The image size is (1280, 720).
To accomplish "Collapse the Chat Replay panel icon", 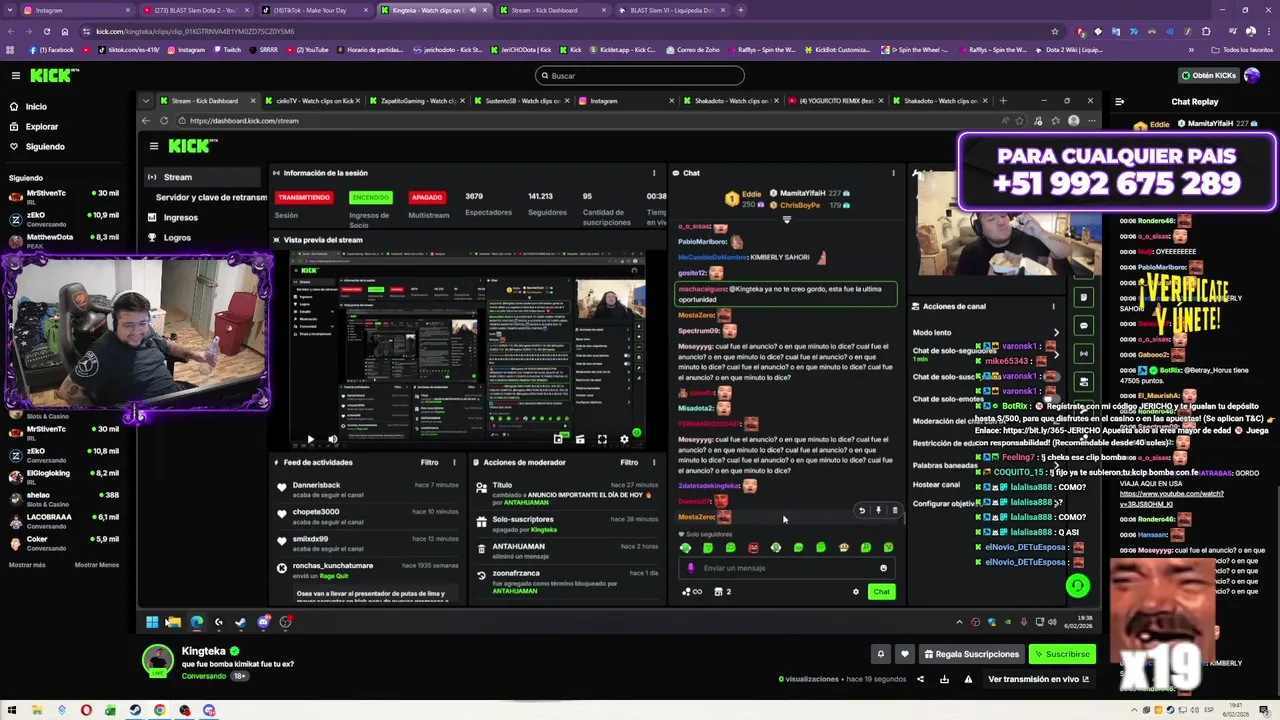I will click(1119, 101).
